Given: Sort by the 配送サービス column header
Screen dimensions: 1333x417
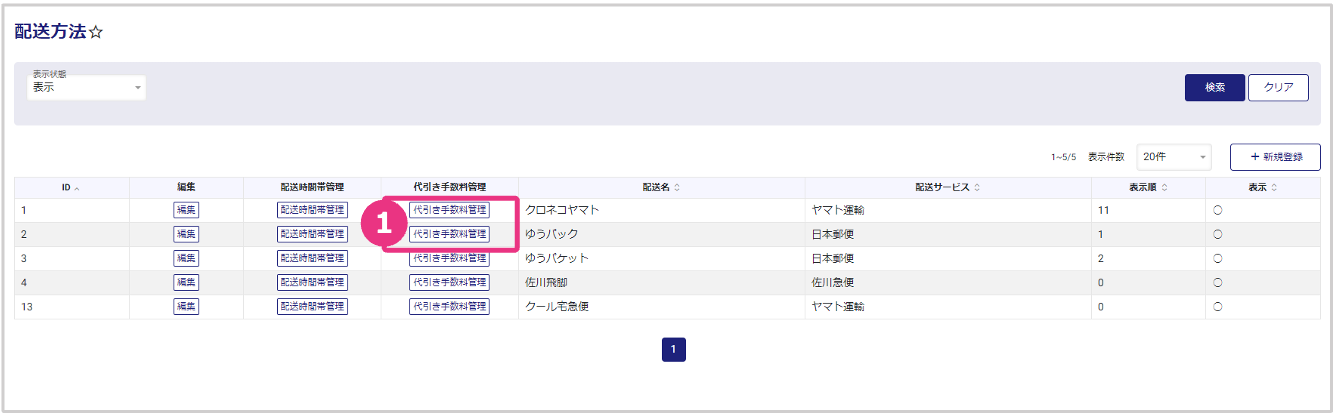Looking at the screenshot, I should click(x=947, y=188).
